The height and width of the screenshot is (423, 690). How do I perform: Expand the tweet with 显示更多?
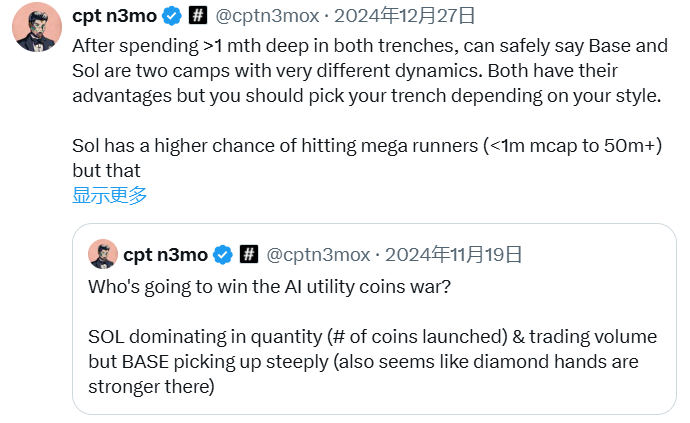[110, 196]
